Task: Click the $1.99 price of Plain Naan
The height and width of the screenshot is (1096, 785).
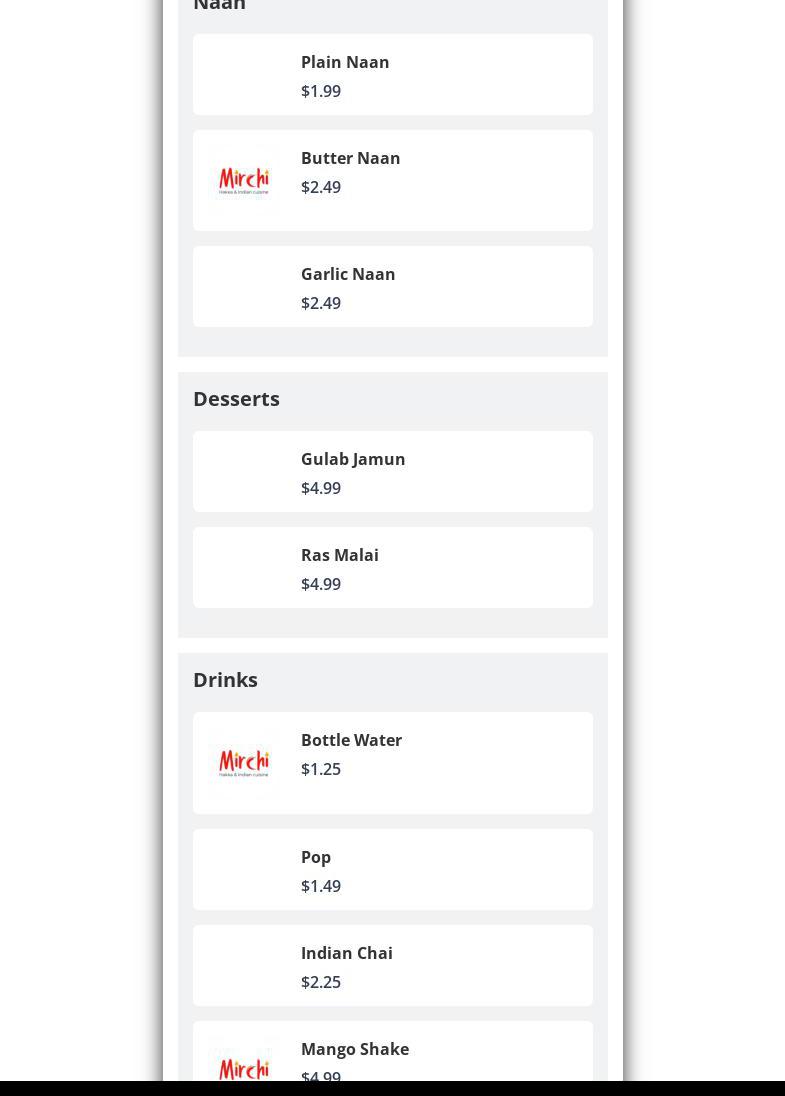Action: (320, 91)
